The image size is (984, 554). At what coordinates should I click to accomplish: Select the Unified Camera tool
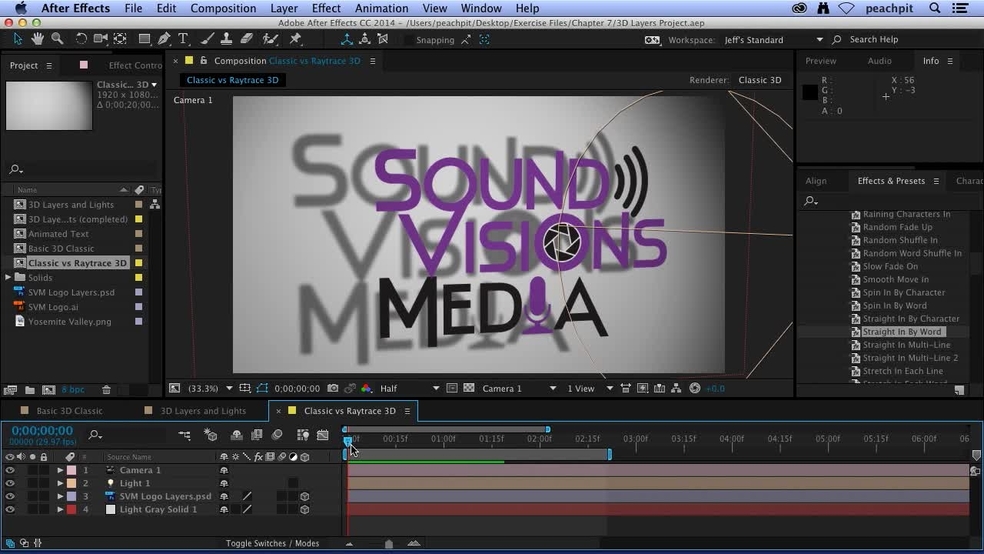[100, 39]
